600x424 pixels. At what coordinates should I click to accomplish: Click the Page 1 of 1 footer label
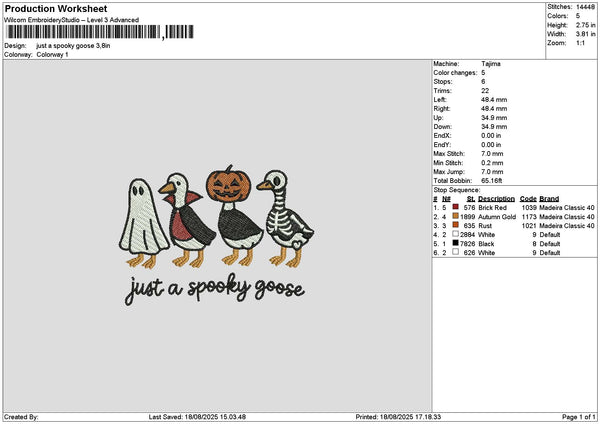[579, 417]
